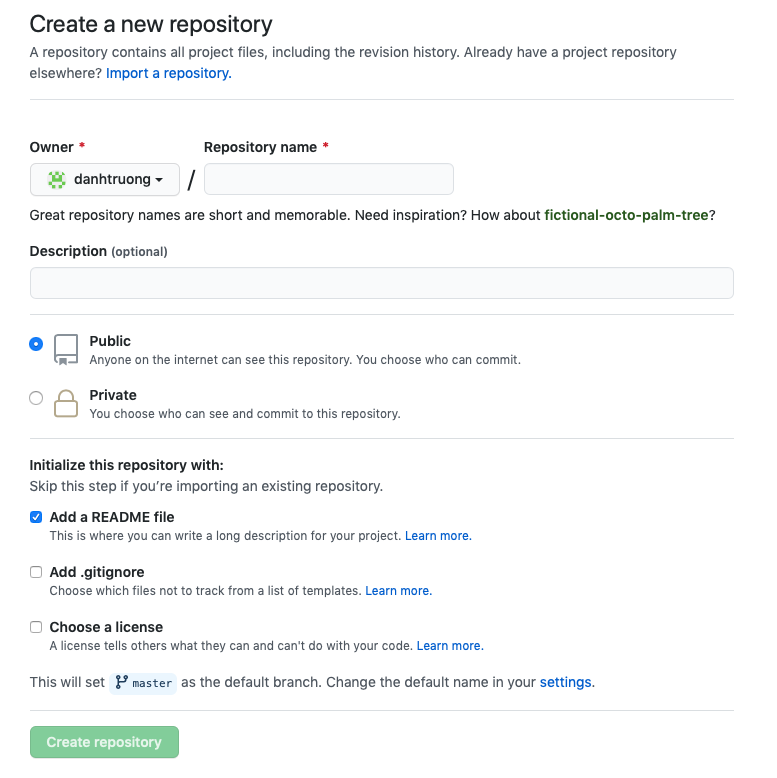Image resolution: width=777 pixels, height=778 pixels.
Task: Select the Public radio button
Action: pyautogui.click(x=37, y=344)
